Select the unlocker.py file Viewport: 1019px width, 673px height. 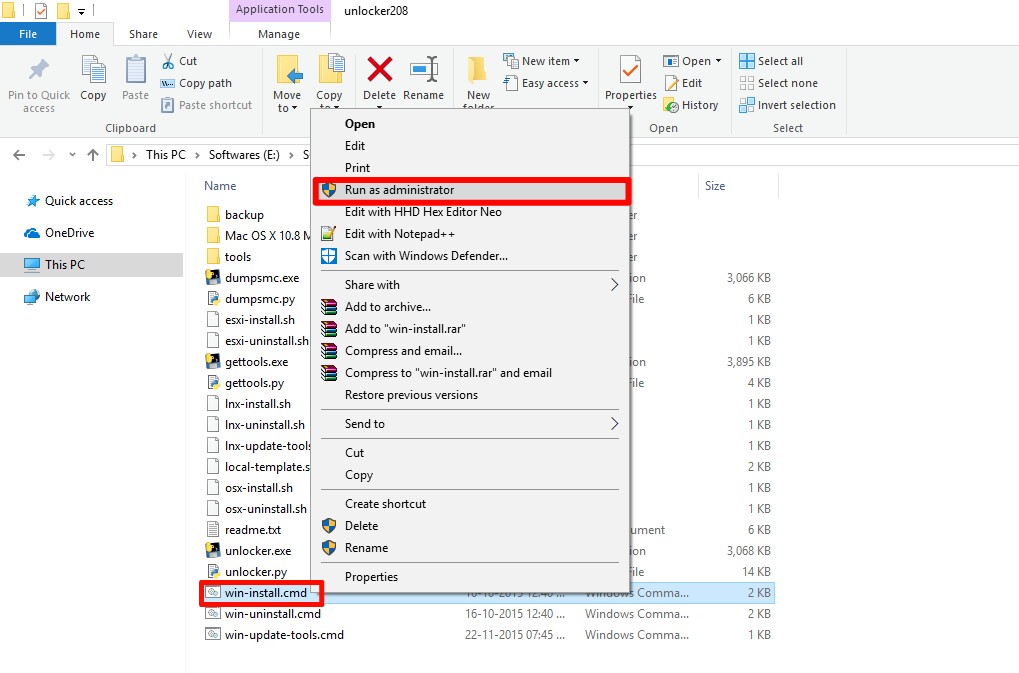(x=256, y=572)
